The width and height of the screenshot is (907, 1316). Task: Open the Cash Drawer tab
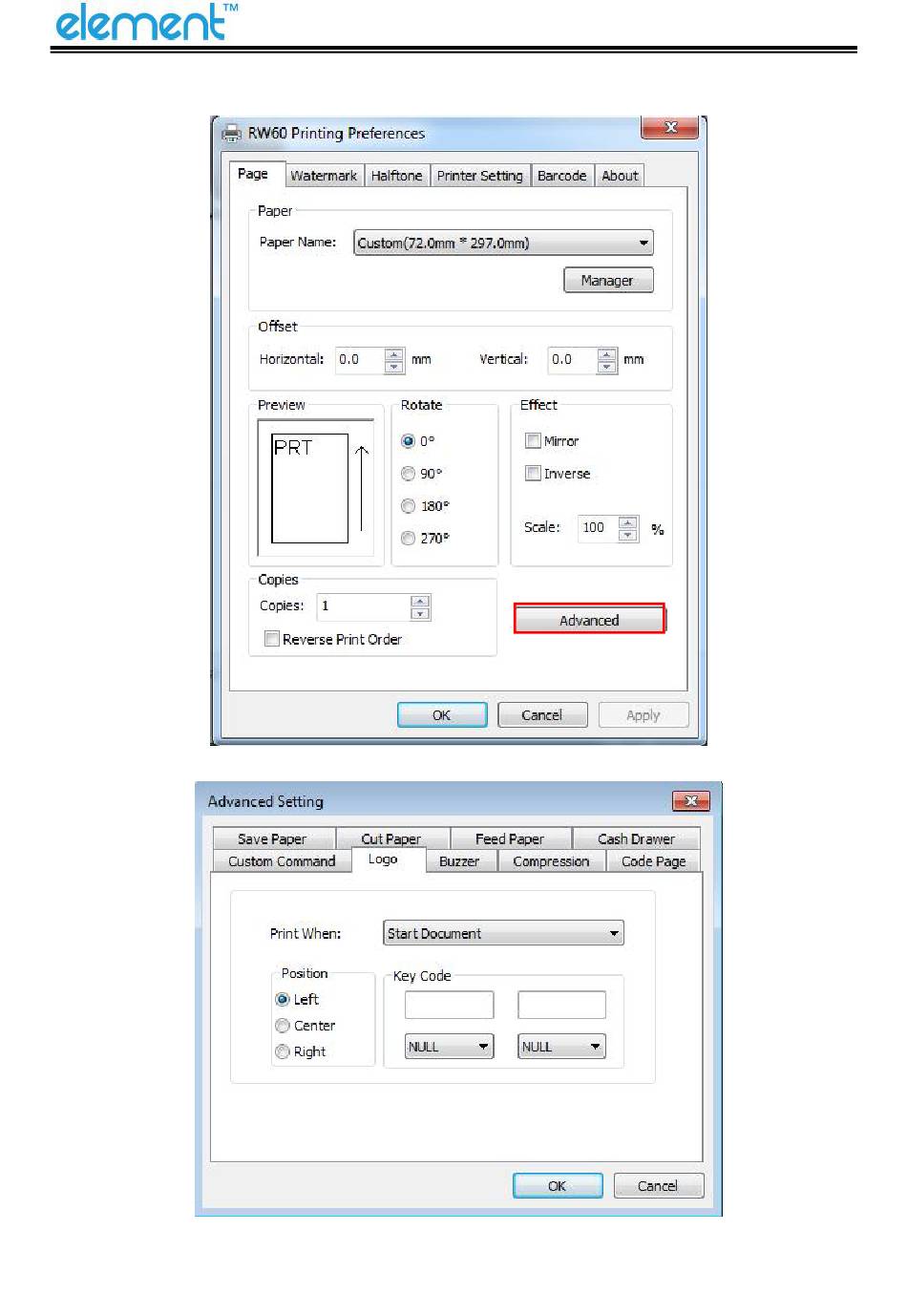636,838
